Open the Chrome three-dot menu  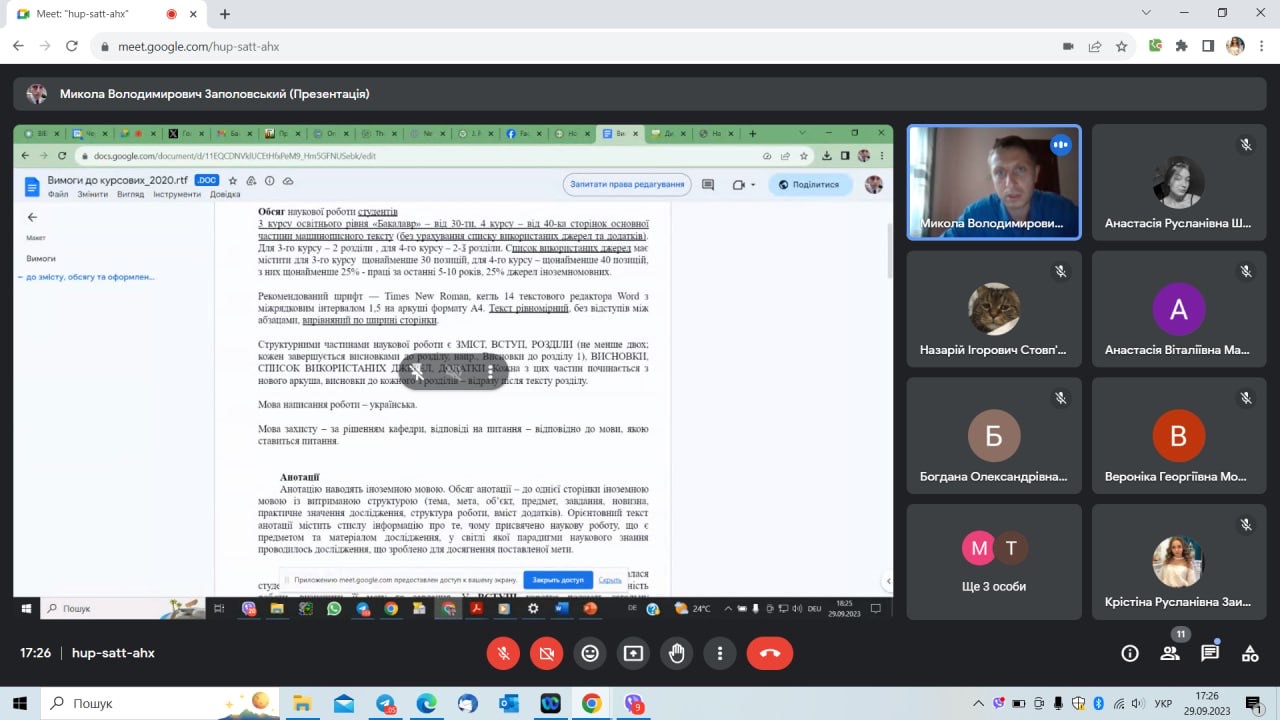coord(1261,46)
